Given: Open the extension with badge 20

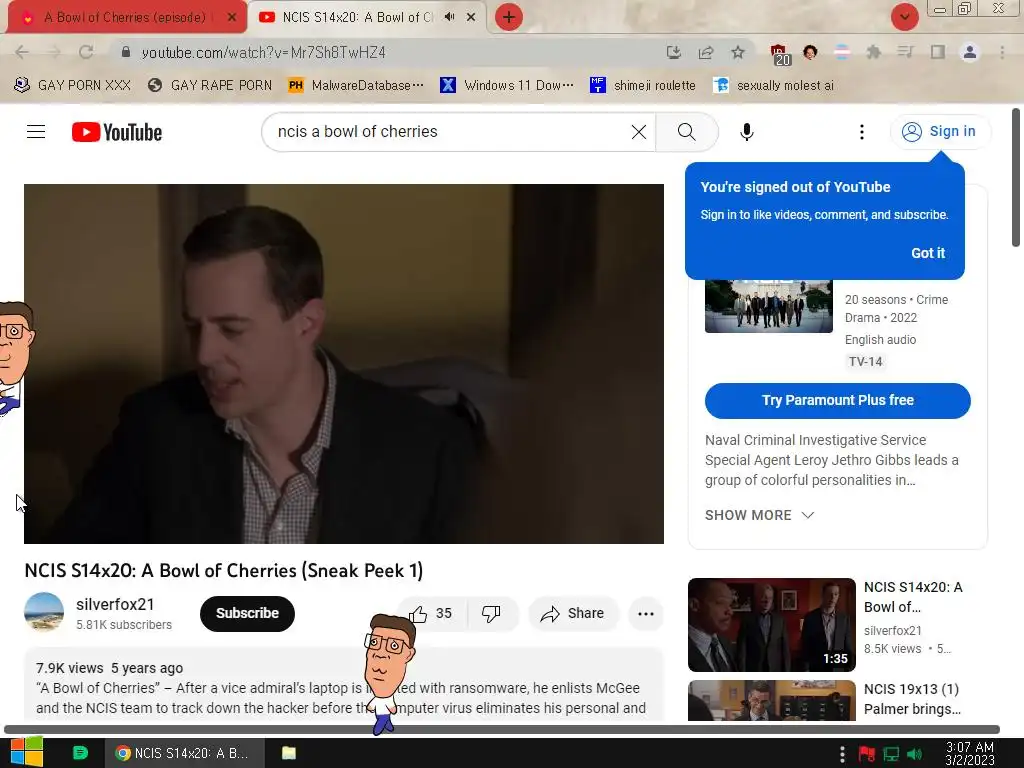Looking at the screenshot, I should coord(779,54).
